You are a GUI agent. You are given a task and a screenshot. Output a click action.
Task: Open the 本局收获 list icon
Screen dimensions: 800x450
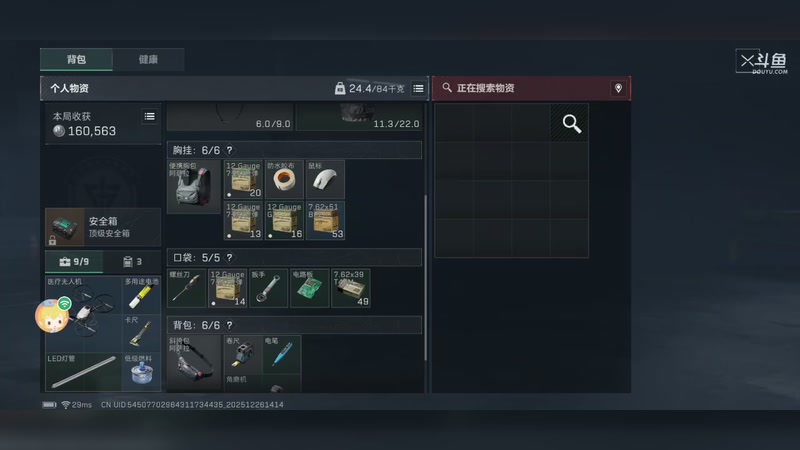149,117
